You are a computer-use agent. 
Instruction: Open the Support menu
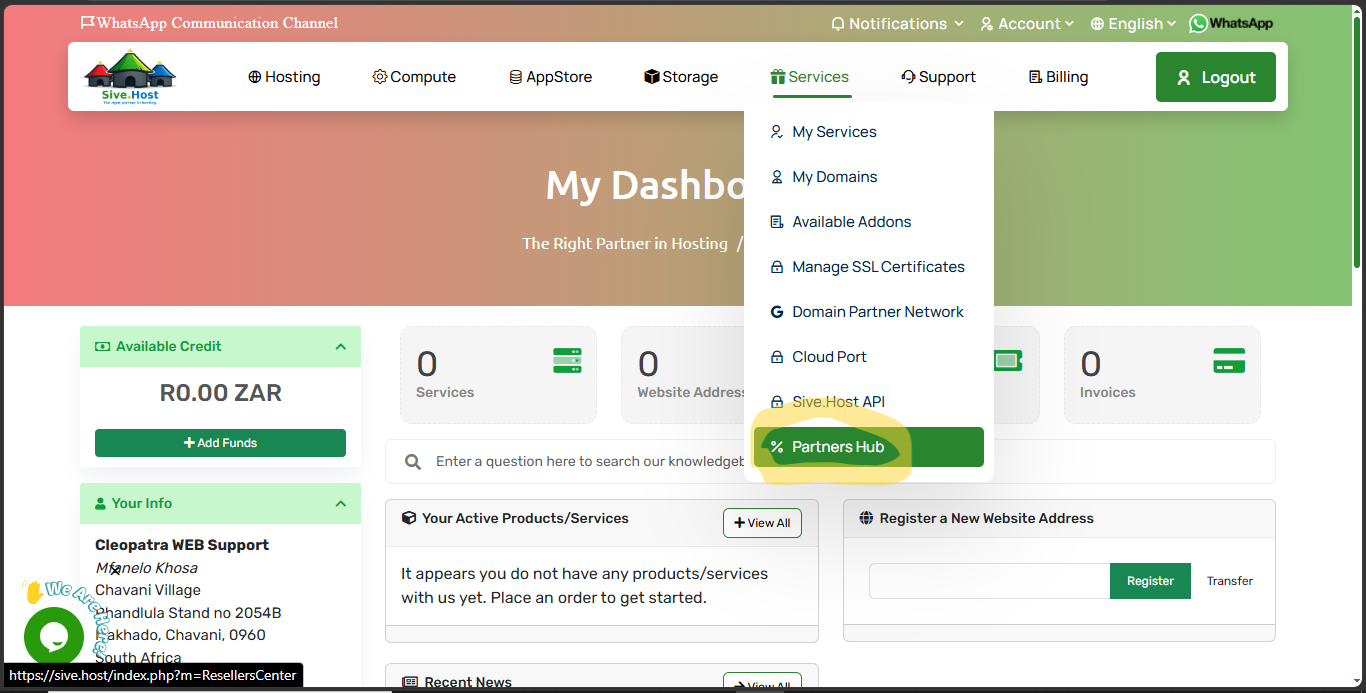(x=938, y=77)
